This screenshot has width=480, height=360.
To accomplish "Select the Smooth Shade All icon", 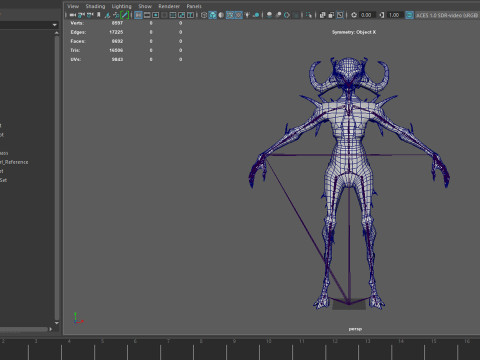I will (x=212, y=15).
